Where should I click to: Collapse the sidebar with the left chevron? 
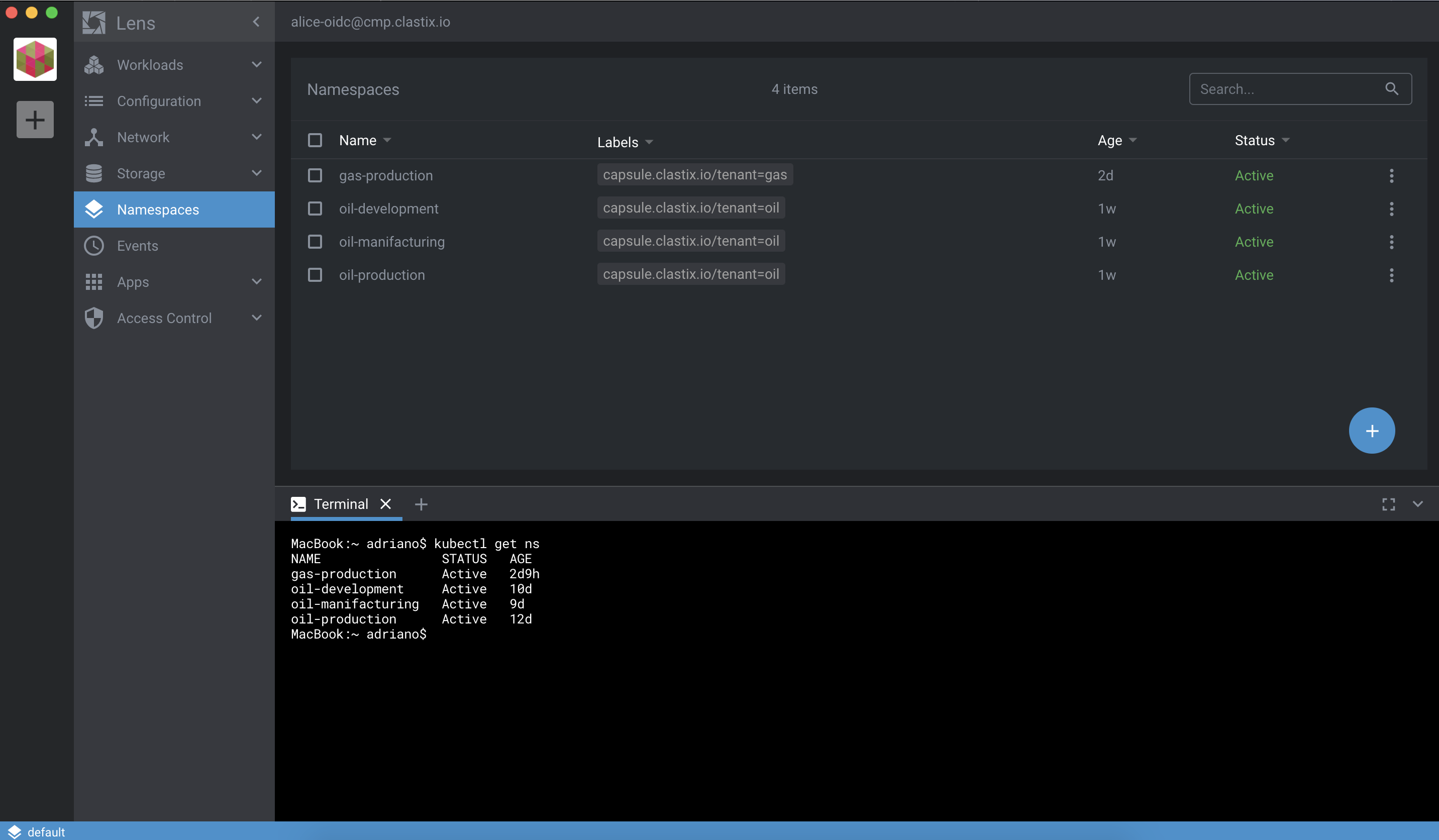tap(256, 22)
